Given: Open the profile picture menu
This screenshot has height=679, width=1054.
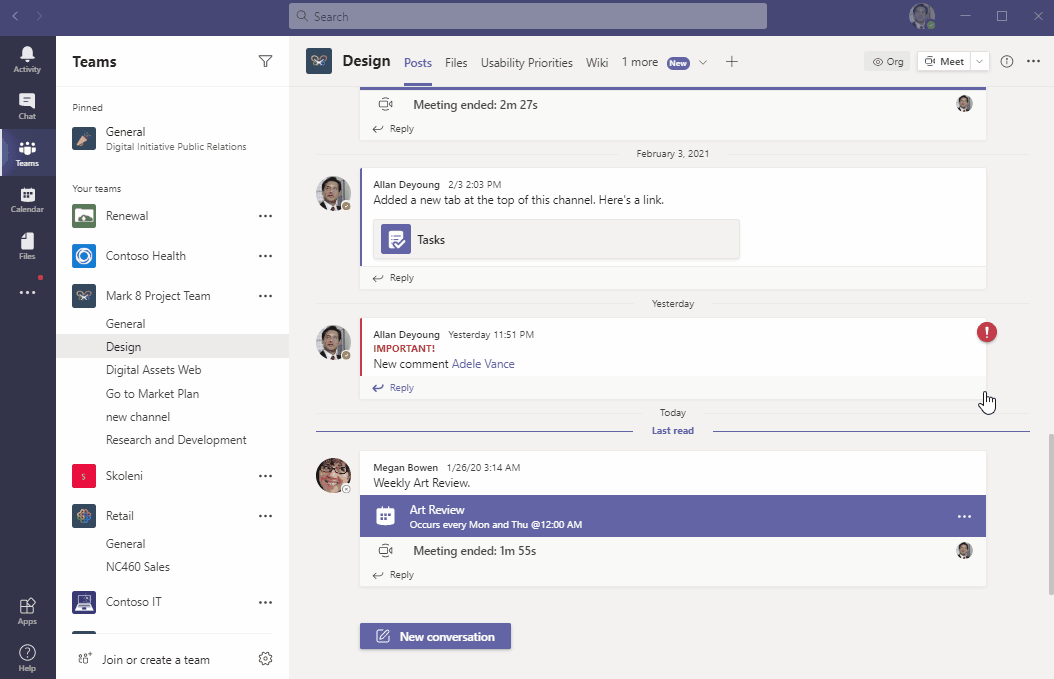Looking at the screenshot, I should [922, 16].
